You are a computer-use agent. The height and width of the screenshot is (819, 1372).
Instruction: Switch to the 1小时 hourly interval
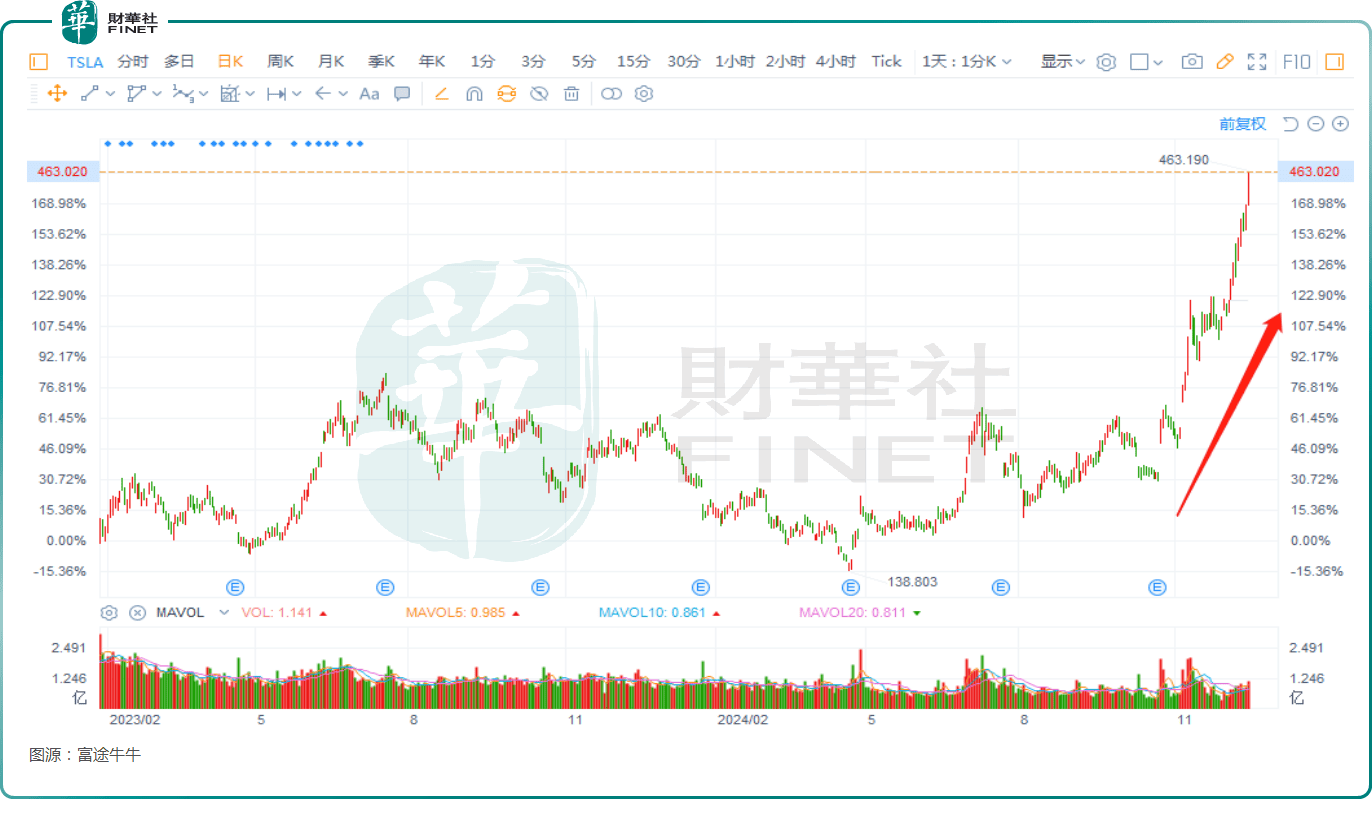tap(734, 62)
